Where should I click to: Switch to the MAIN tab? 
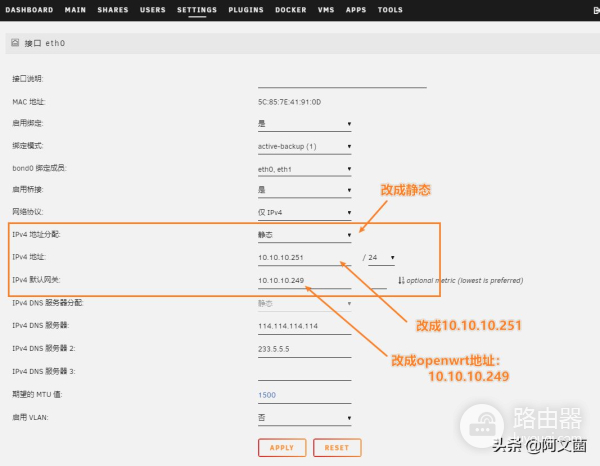(x=75, y=10)
